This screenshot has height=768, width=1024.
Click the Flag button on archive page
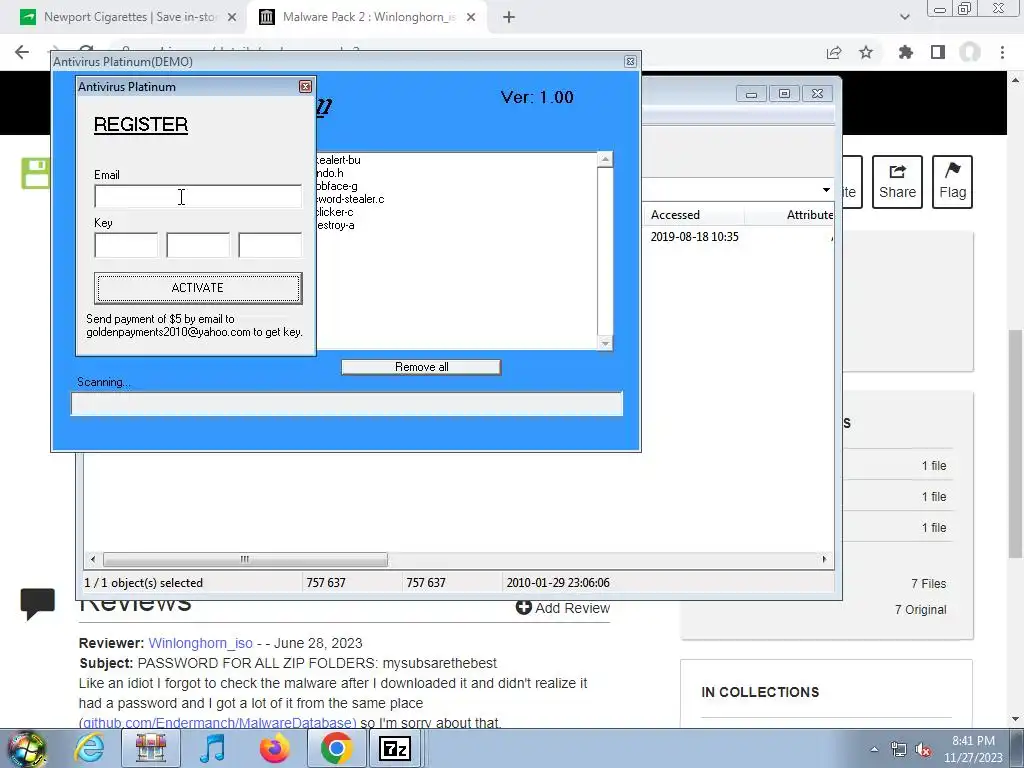952,182
